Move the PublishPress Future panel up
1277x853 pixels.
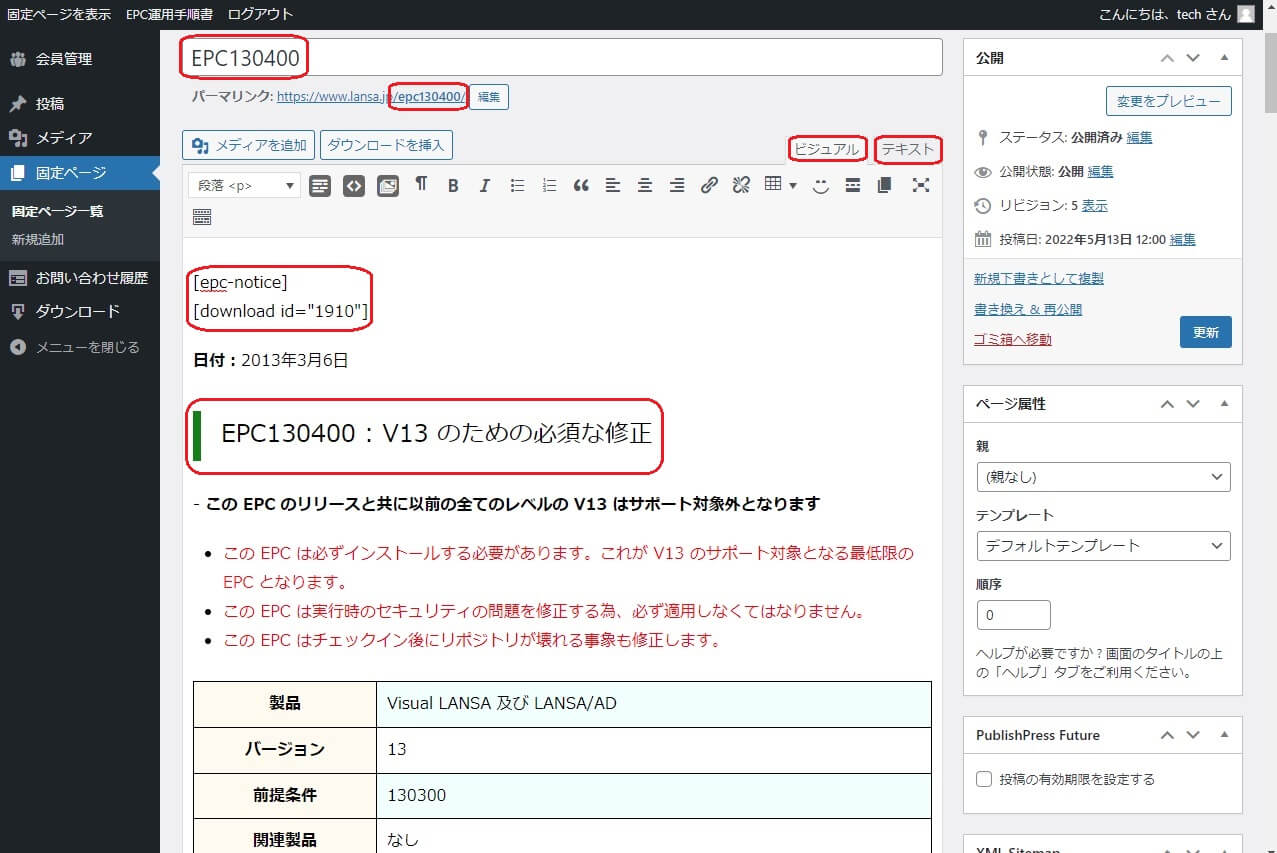[x=1167, y=735]
